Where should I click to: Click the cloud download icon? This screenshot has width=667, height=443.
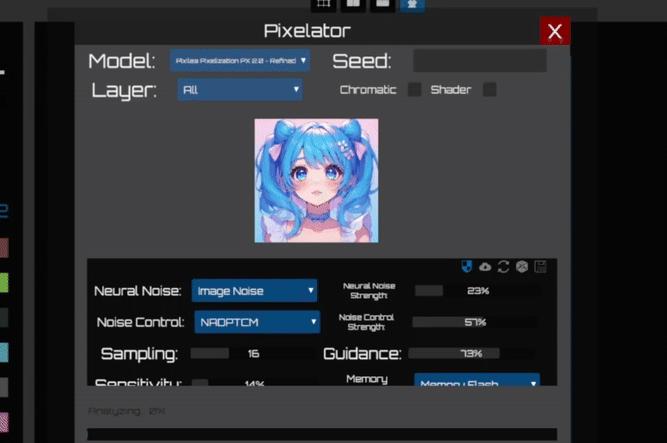click(485, 267)
